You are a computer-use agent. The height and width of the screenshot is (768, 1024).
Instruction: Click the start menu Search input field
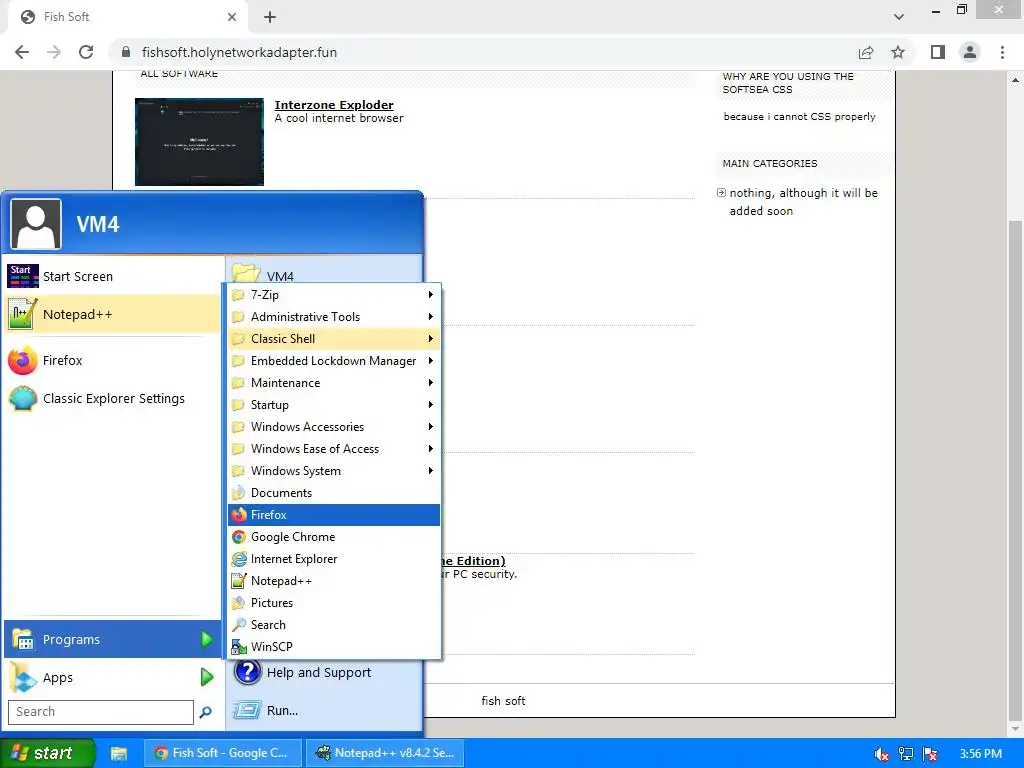tap(101, 712)
